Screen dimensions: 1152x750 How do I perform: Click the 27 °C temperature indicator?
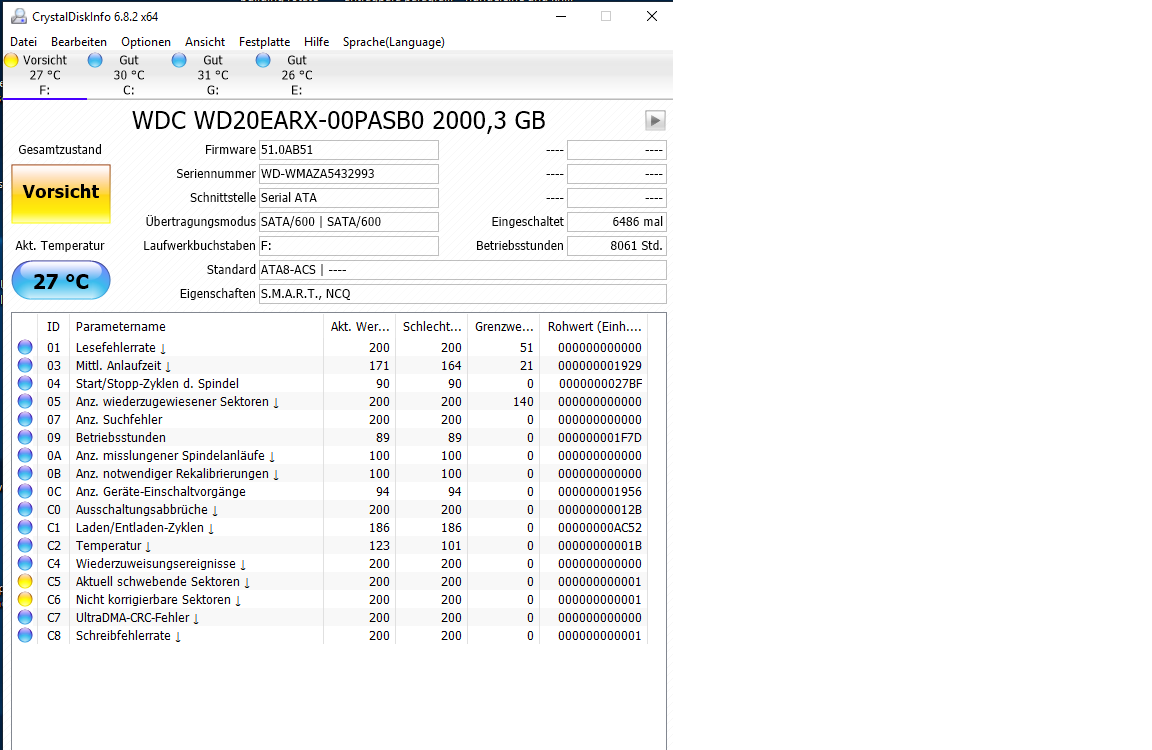(x=61, y=281)
